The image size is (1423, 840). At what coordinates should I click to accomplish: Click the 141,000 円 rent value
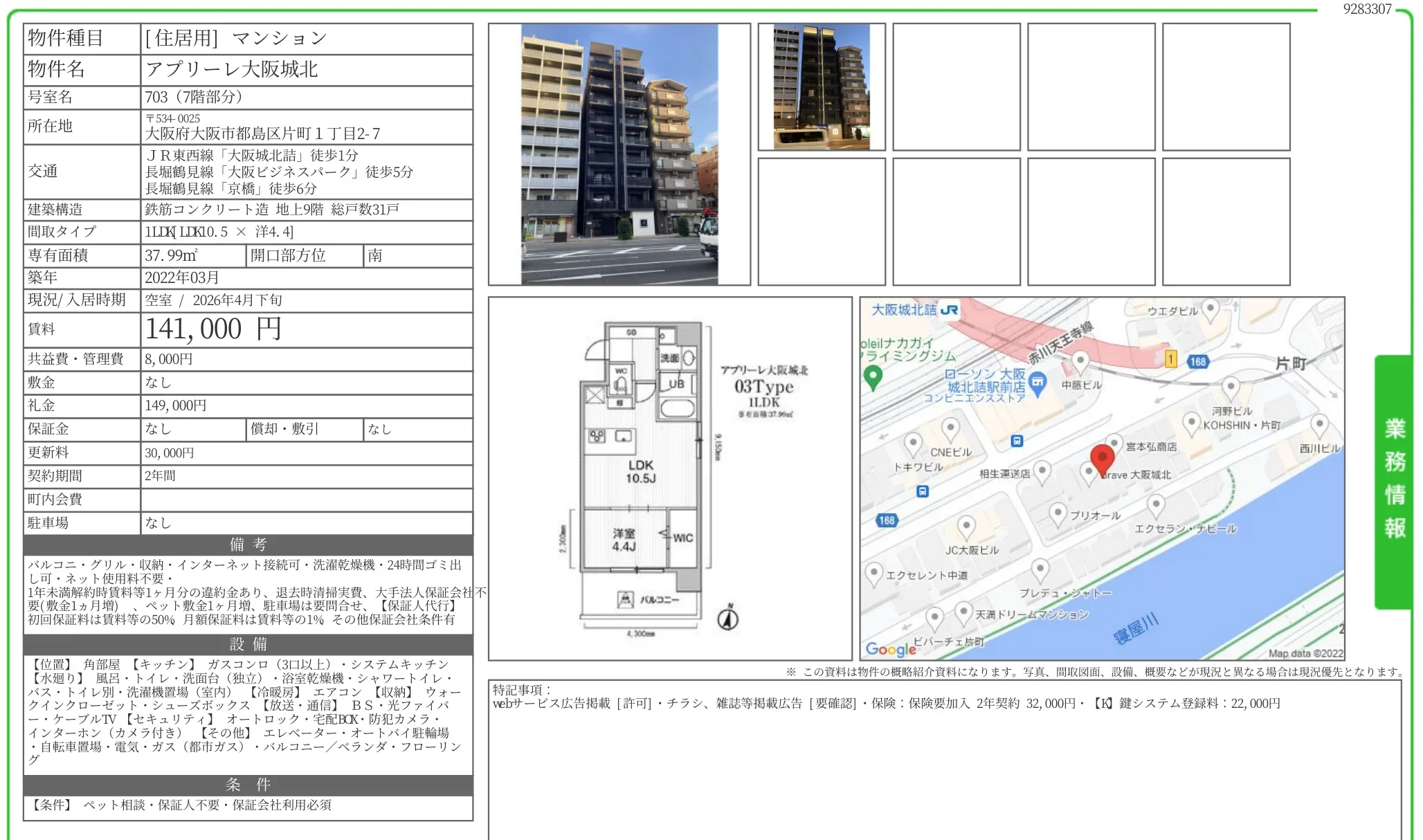pos(212,329)
